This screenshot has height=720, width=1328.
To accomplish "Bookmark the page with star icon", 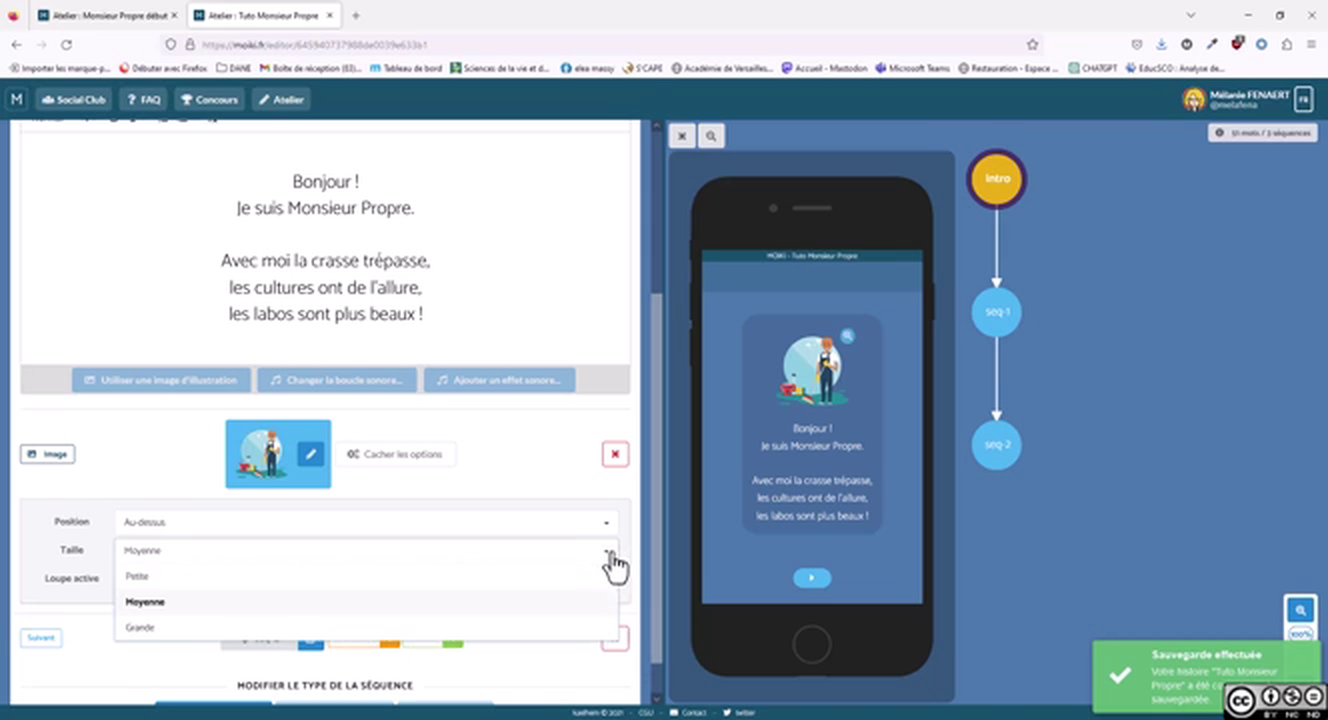I will coord(1032,45).
